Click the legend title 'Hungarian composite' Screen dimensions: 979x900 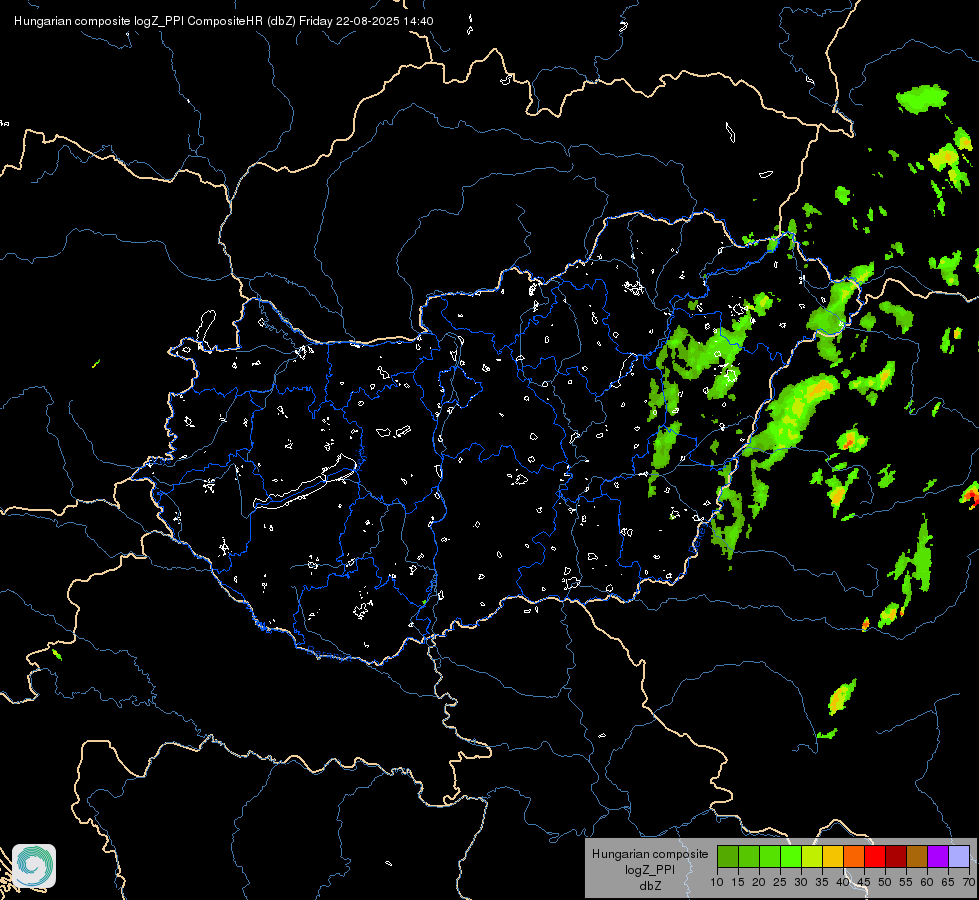click(650, 854)
